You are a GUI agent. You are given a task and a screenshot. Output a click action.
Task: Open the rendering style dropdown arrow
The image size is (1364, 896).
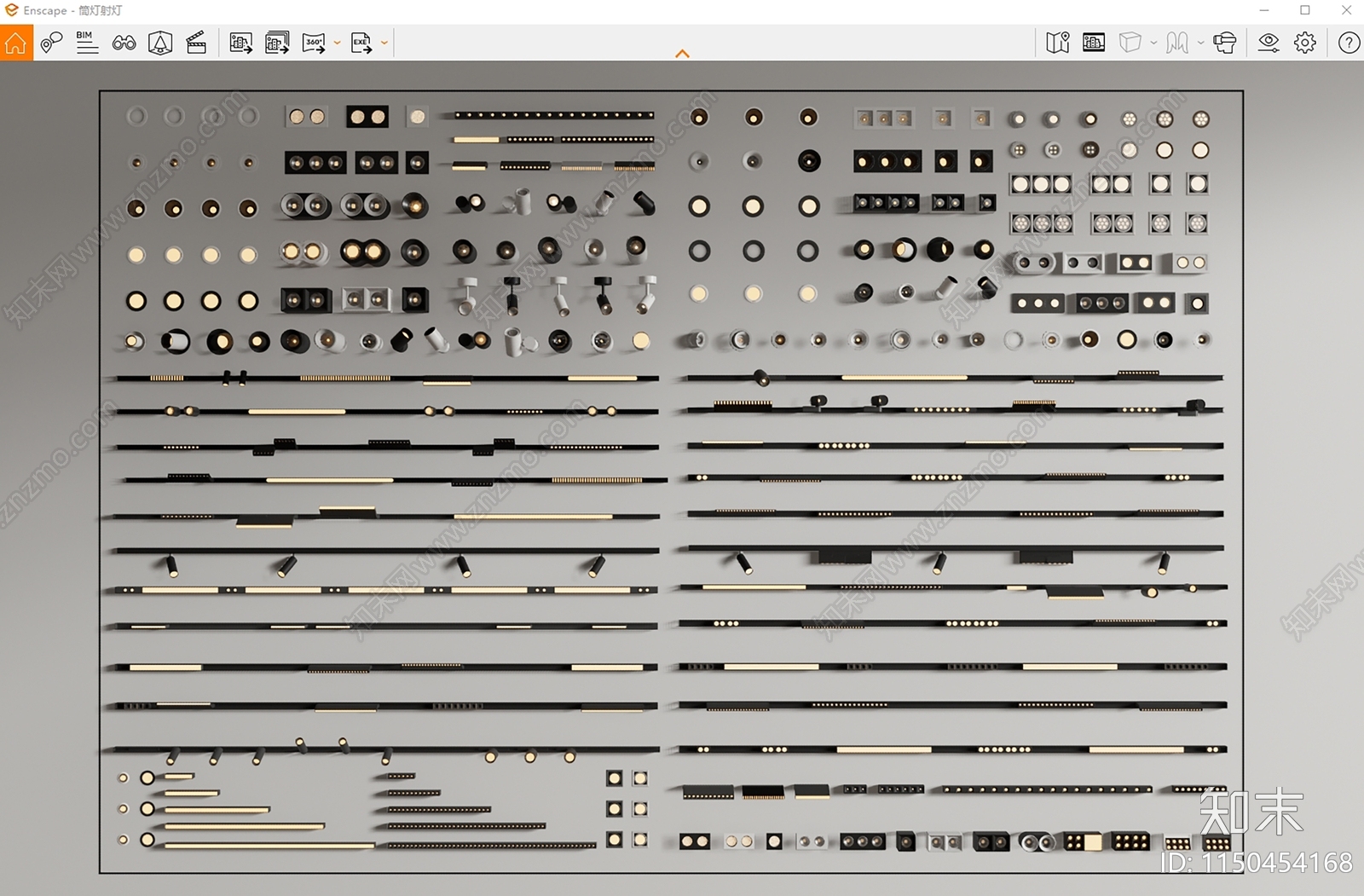(x=1153, y=43)
